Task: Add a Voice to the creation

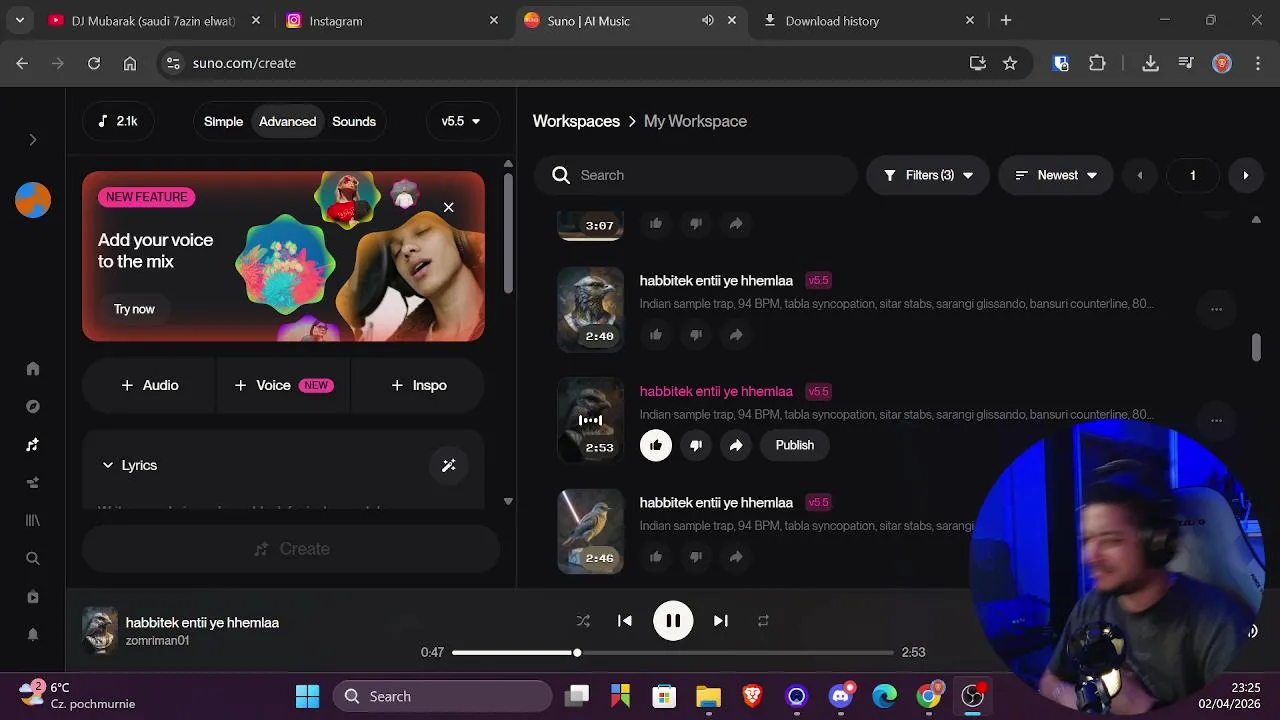Action: click(283, 385)
